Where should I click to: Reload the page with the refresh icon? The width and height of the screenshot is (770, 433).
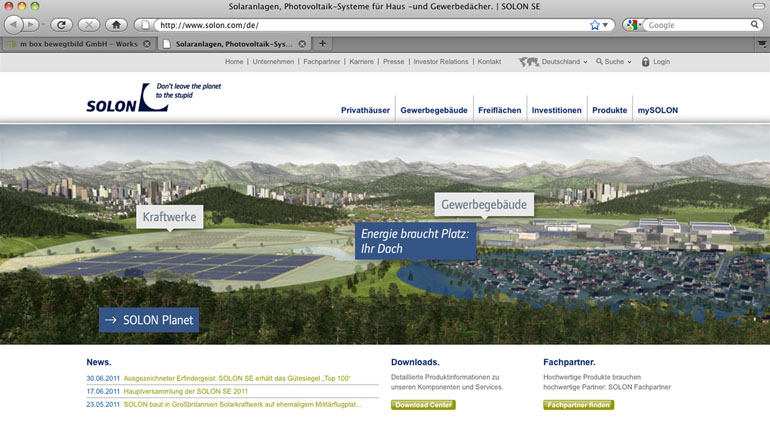click(61, 25)
